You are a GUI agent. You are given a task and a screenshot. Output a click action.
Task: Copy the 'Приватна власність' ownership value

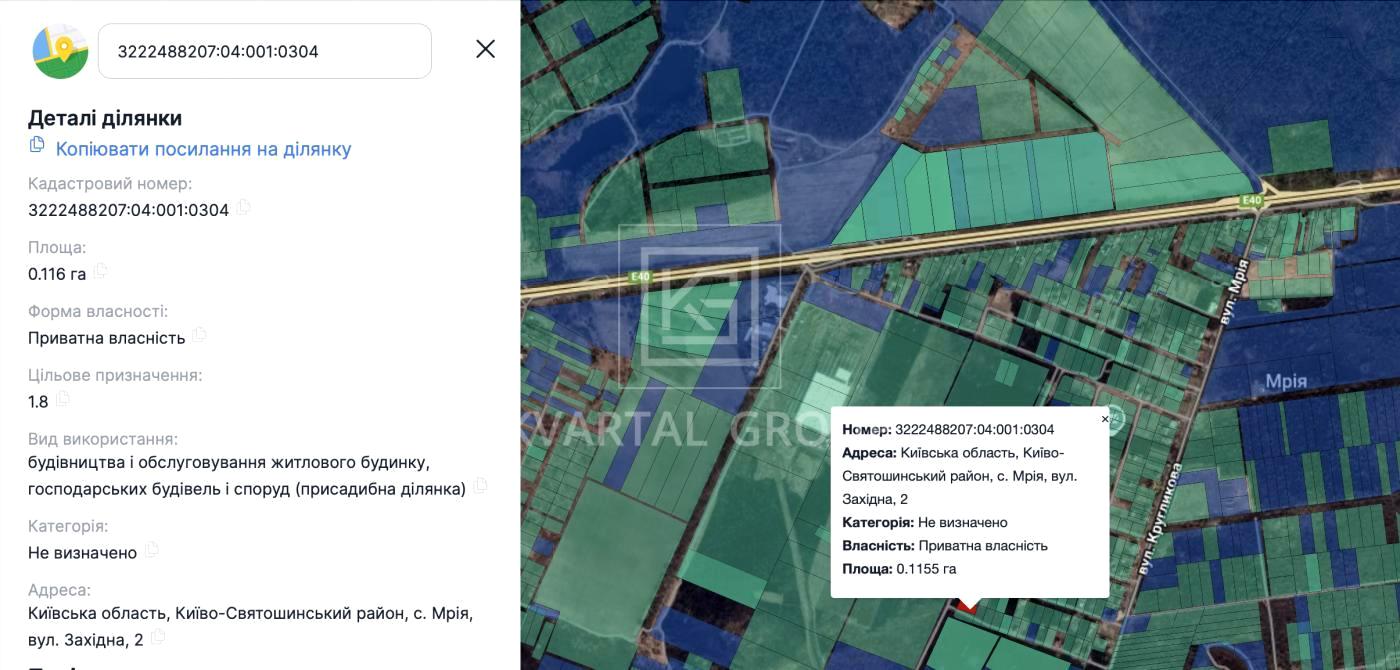click(x=200, y=335)
